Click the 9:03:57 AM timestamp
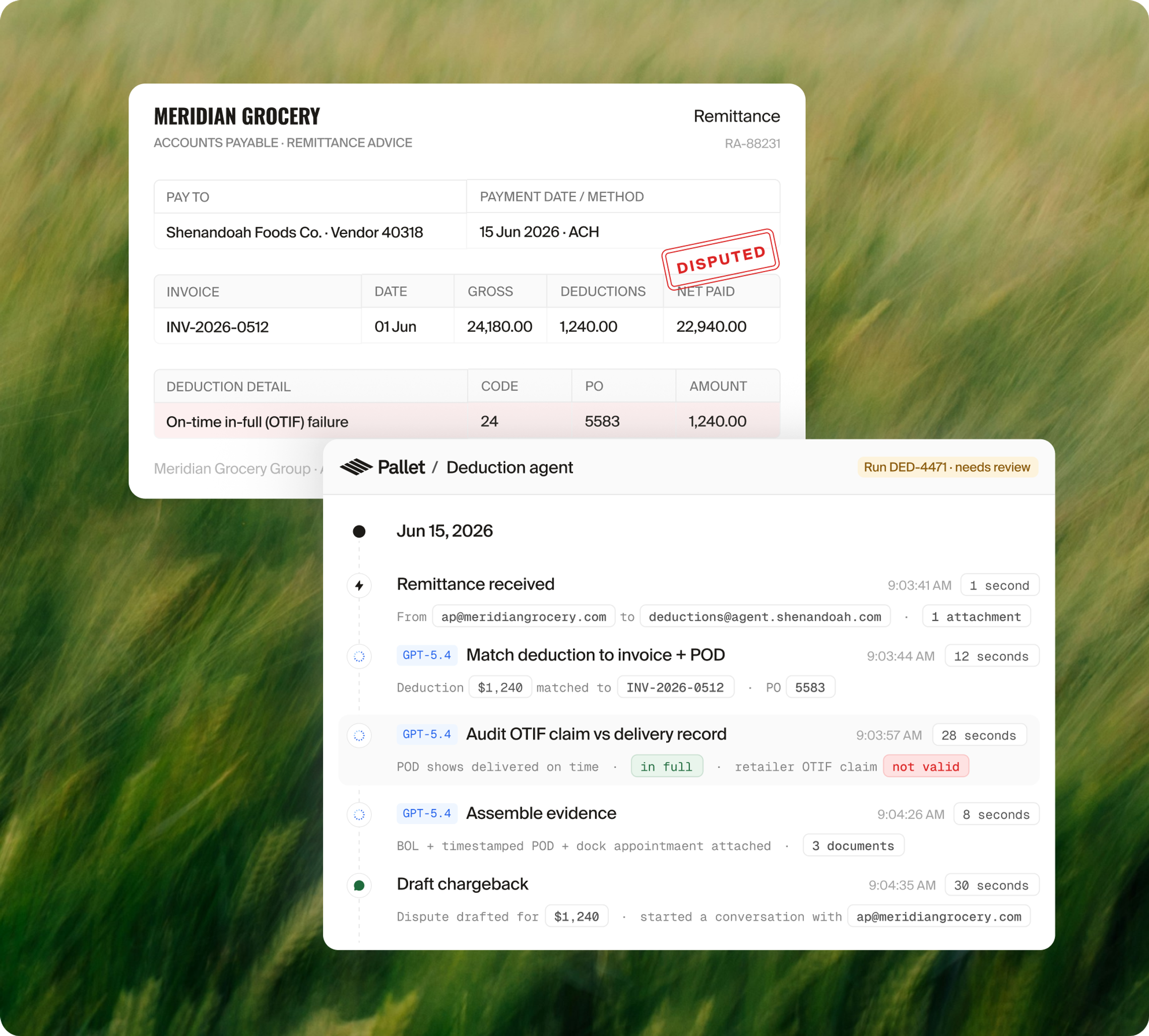This screenshot has height=1036, width=1149. click(x=889, y=736)
